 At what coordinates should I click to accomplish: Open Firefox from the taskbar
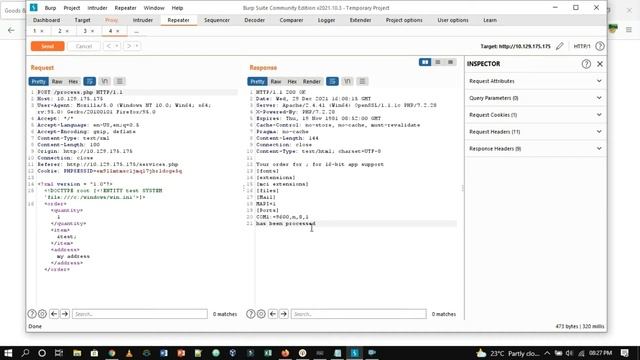[x=285, y=353]
